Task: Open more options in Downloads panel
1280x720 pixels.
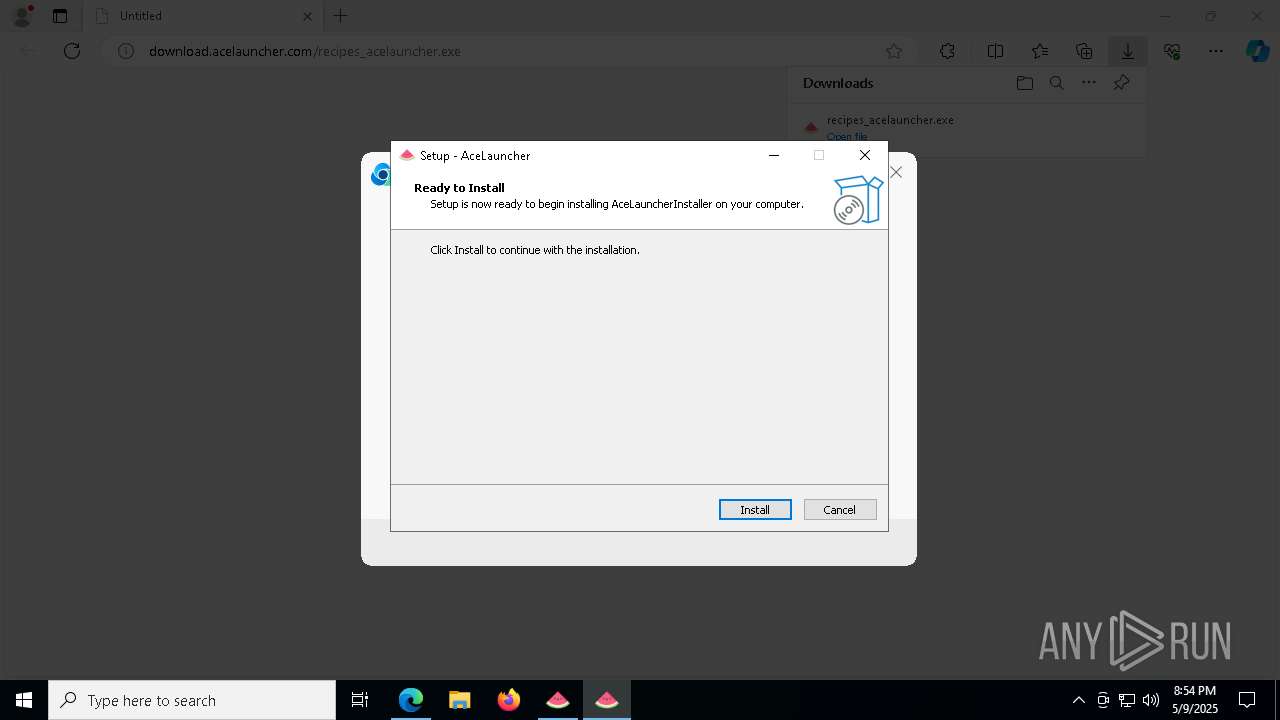Action: point(1089,83)
